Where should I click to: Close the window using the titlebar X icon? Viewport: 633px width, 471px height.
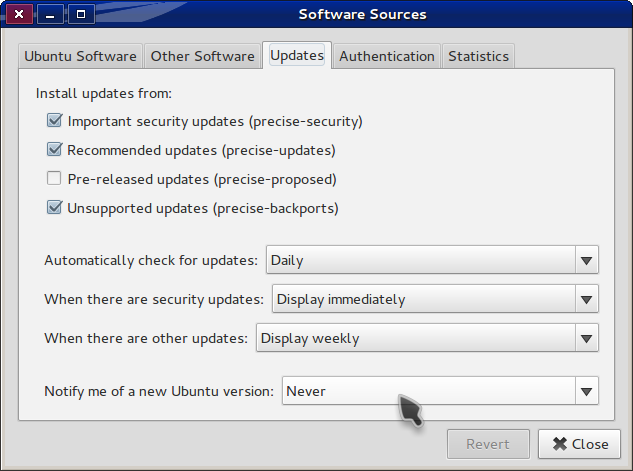(x=18, y=15)
